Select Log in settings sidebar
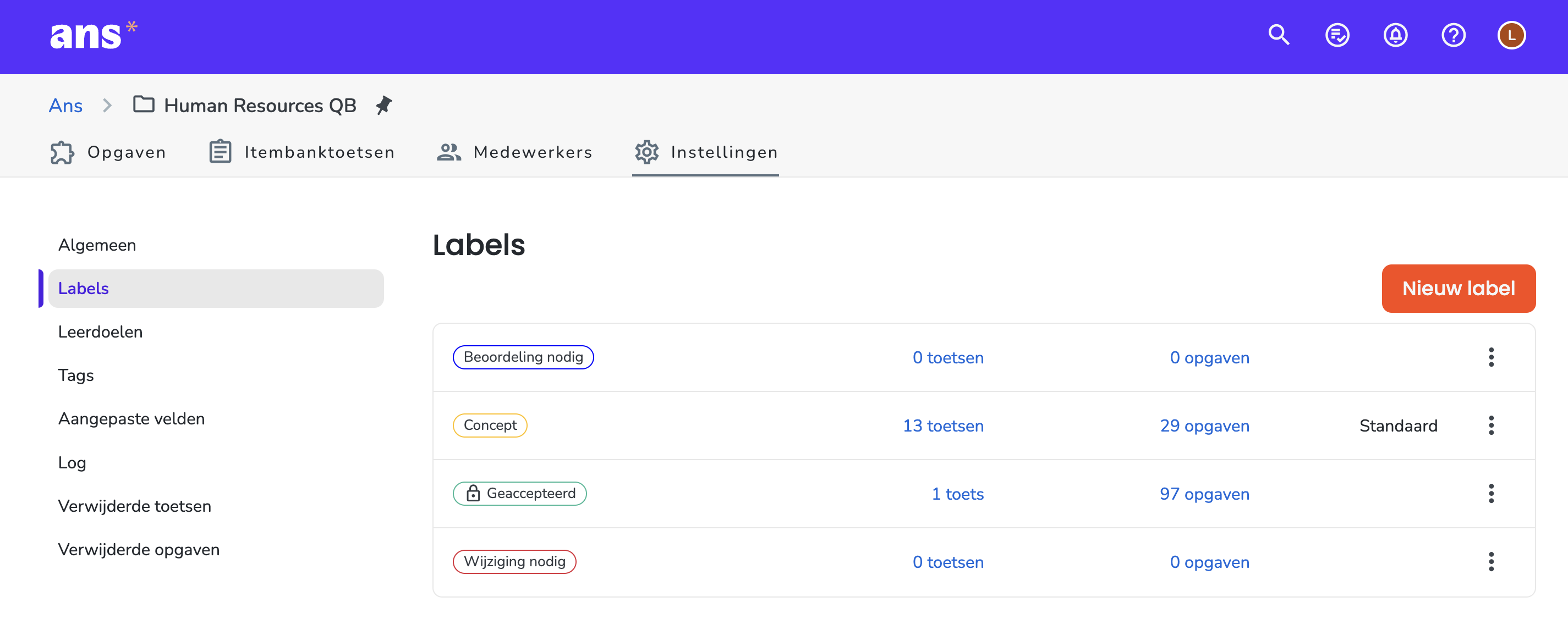This screenshot has height=619, width=1568. [x=216, y=462]
